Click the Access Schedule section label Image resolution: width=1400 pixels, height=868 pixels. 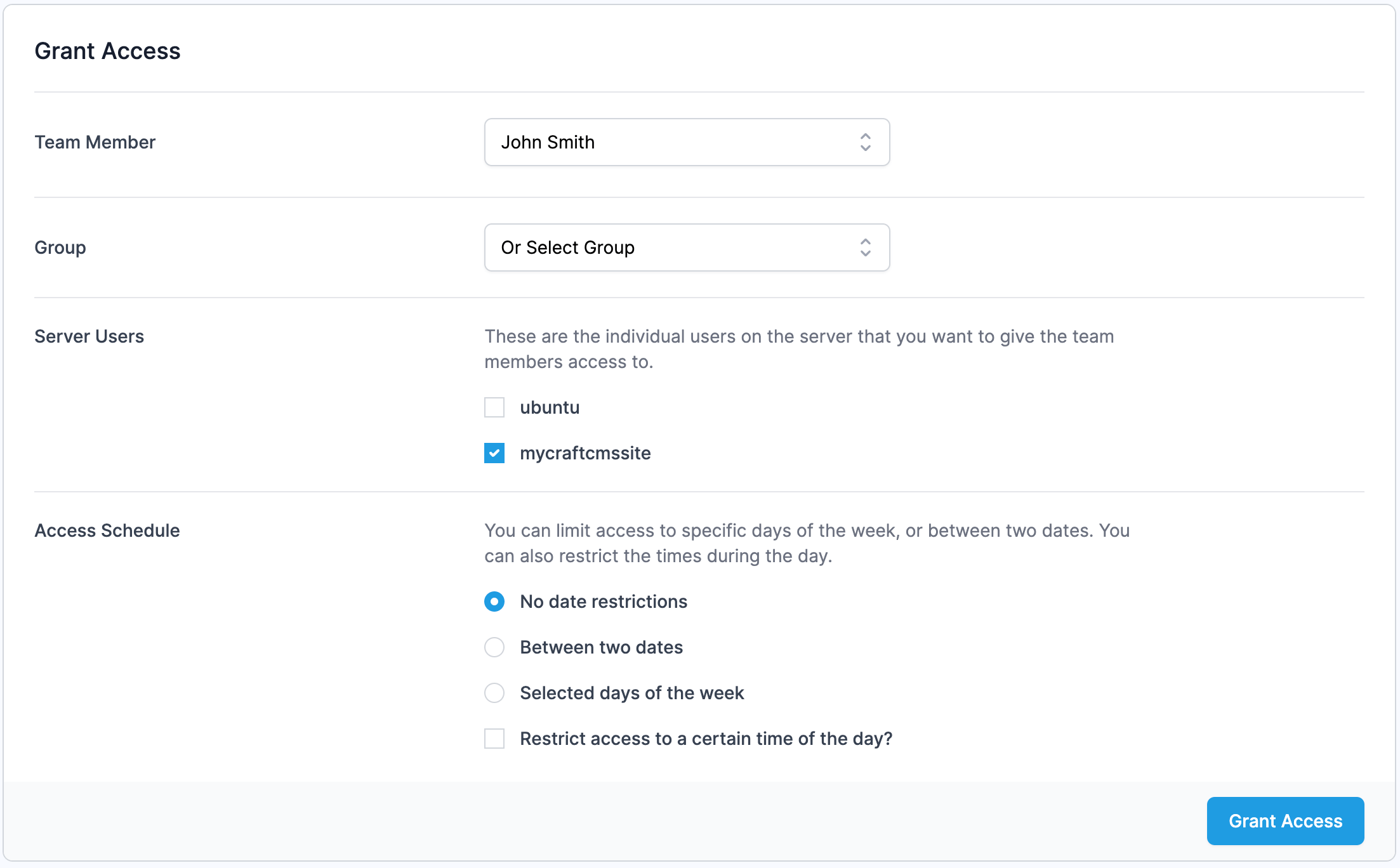coord(107,530)
